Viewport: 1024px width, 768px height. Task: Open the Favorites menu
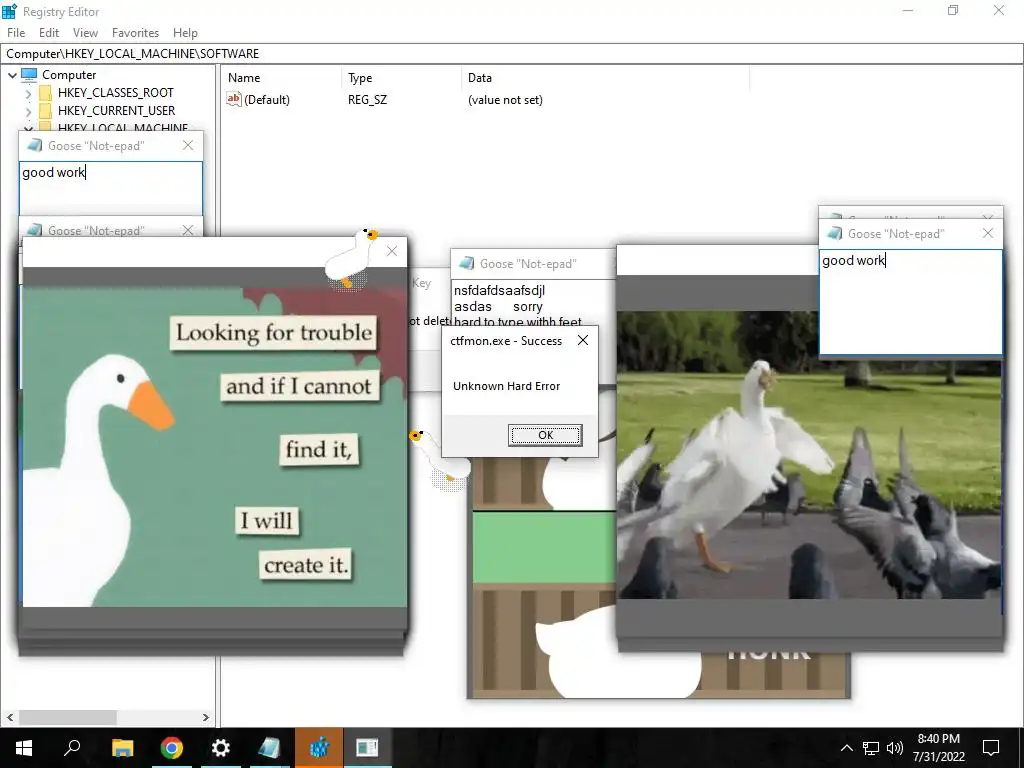pos(135,33)
